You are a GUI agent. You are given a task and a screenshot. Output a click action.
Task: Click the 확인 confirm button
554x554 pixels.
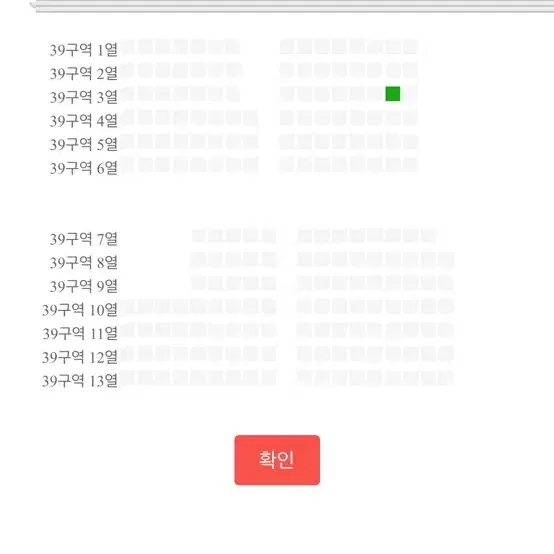[277, 460]
